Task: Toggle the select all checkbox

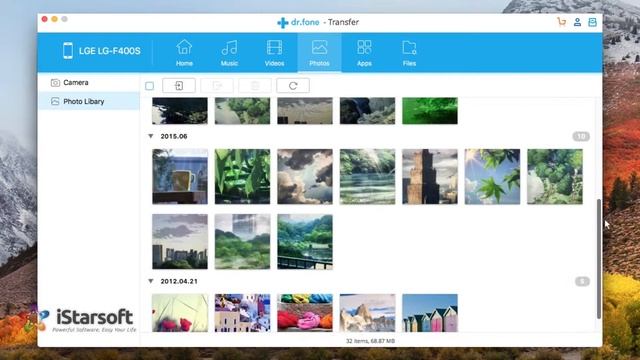Action: point(149,86)
